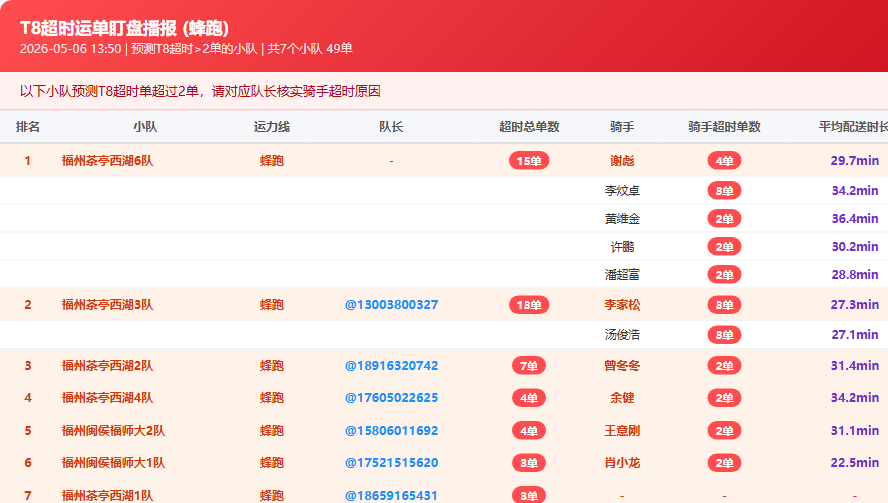The height and width of the screenshot is (503, 888).
Task: Select team name 福州茶亭西湖2队
Action: (x=107, y=366)
